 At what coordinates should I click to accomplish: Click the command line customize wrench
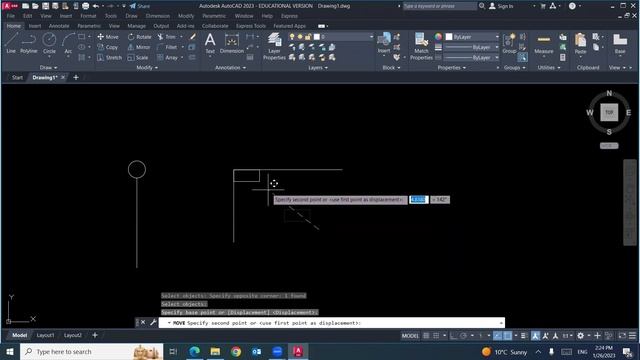click(153, 322)
